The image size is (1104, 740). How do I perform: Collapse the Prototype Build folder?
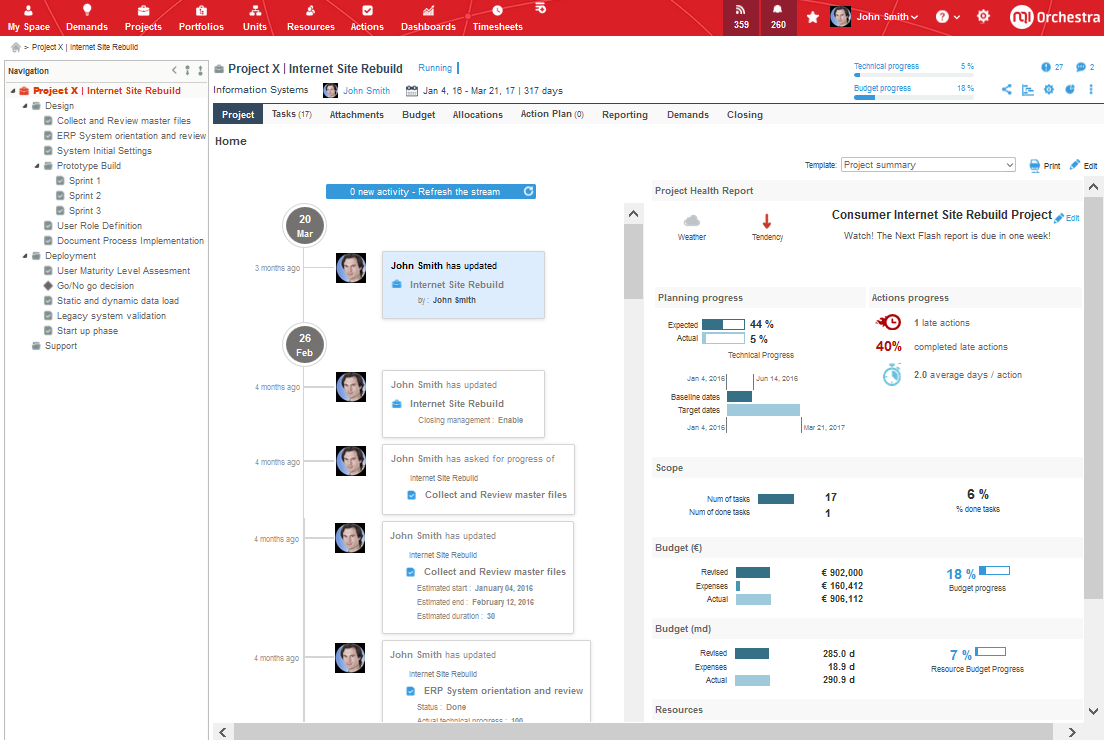click(37, 166)
